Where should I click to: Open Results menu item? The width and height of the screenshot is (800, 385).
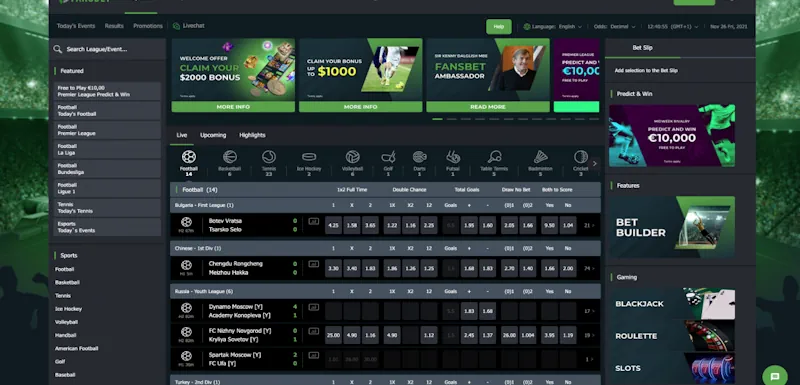(114, 26)
